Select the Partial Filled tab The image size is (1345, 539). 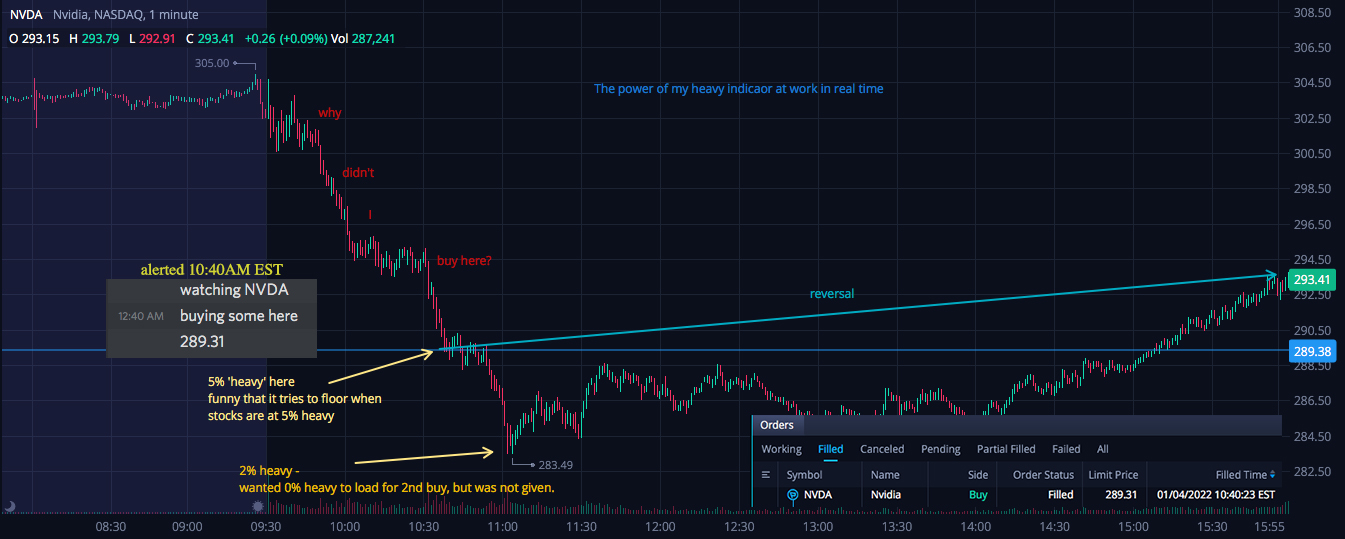1006,449
